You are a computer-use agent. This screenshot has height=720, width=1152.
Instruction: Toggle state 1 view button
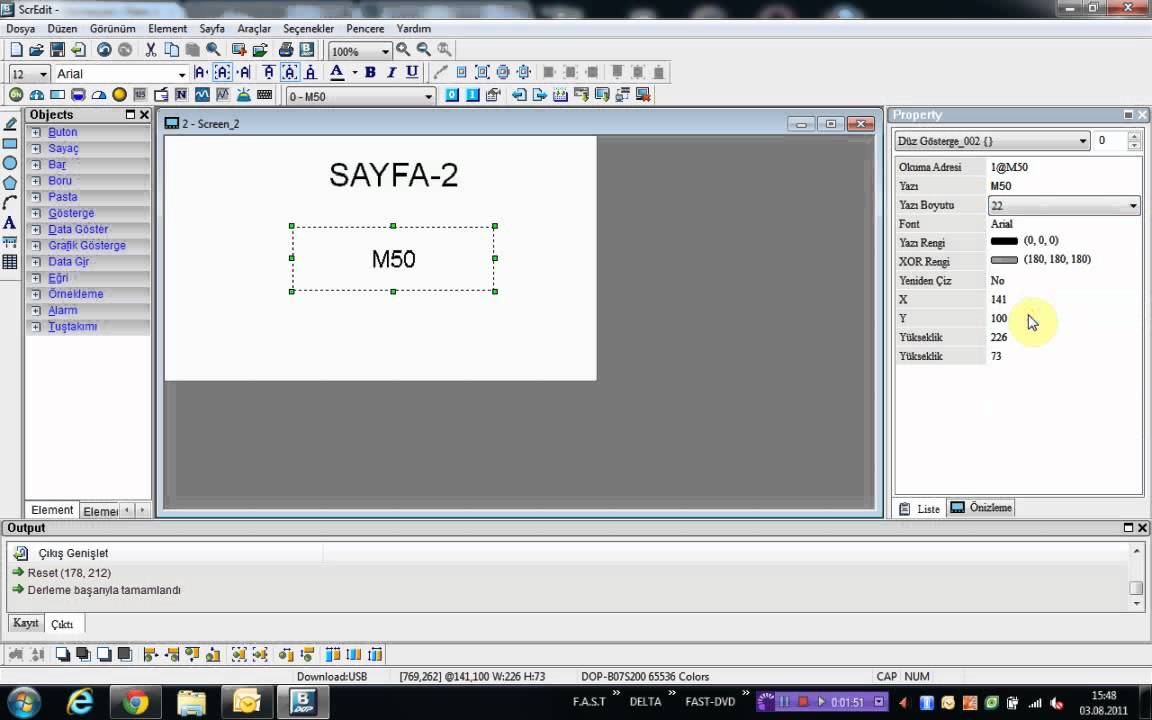(x=472, y=95)
